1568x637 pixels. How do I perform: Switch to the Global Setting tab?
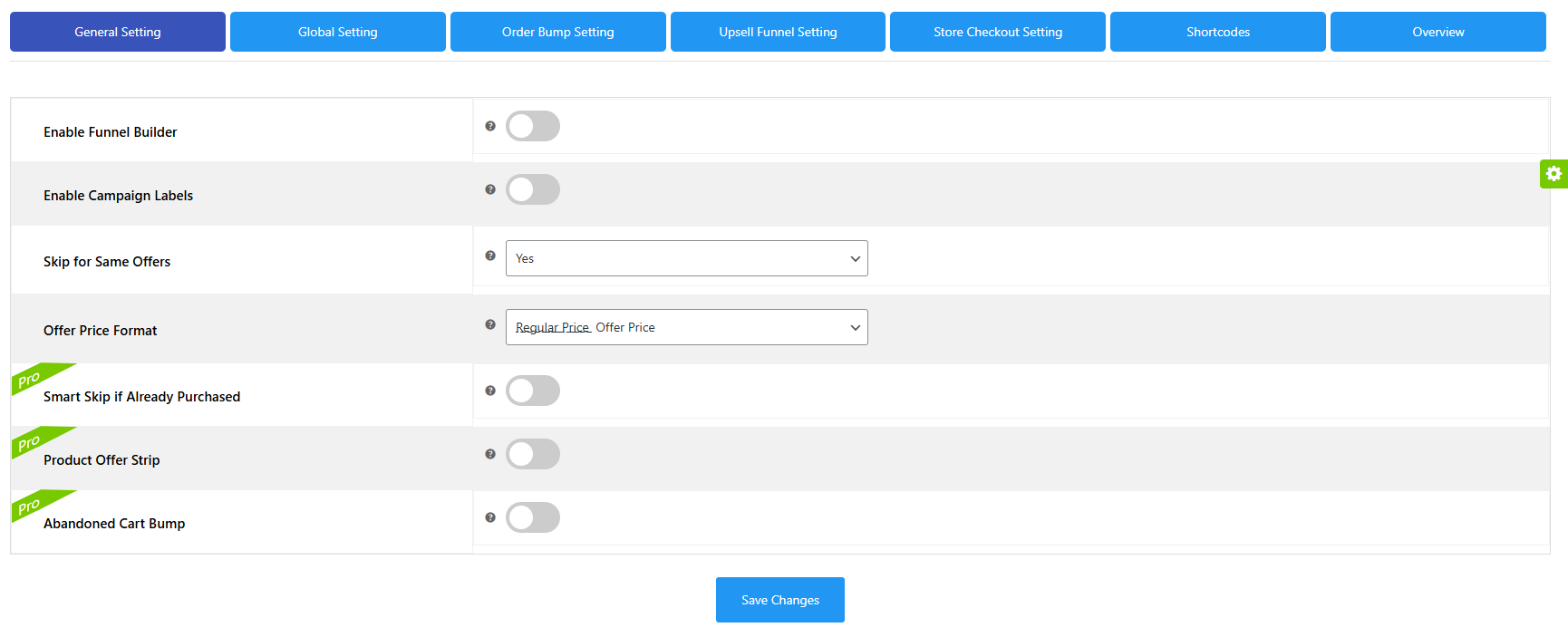[338, 32]
